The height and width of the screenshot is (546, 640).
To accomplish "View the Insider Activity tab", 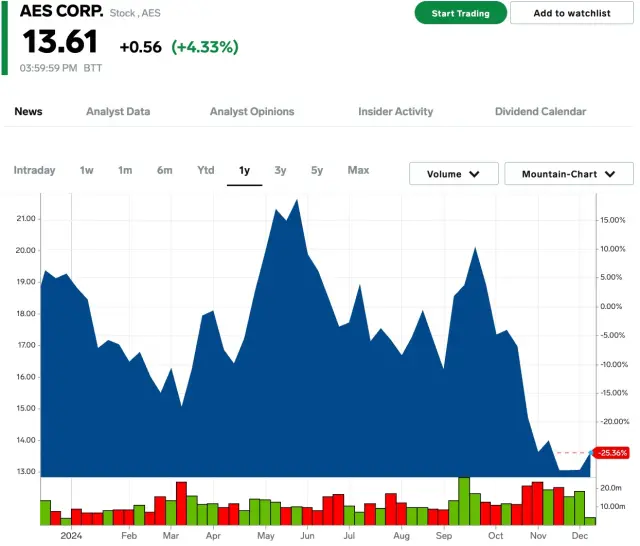I will [396, 111].
